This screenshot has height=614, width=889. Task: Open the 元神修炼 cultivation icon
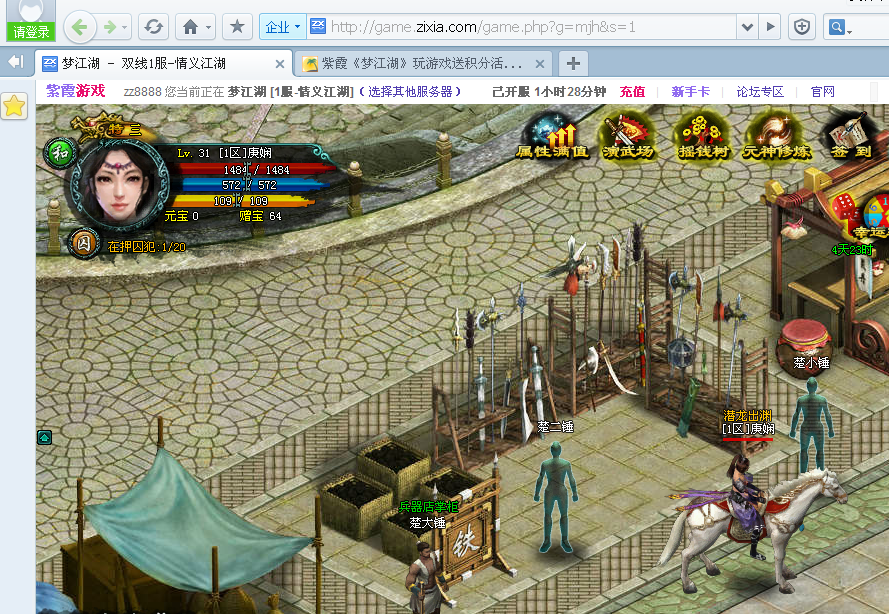click(776, 136)
